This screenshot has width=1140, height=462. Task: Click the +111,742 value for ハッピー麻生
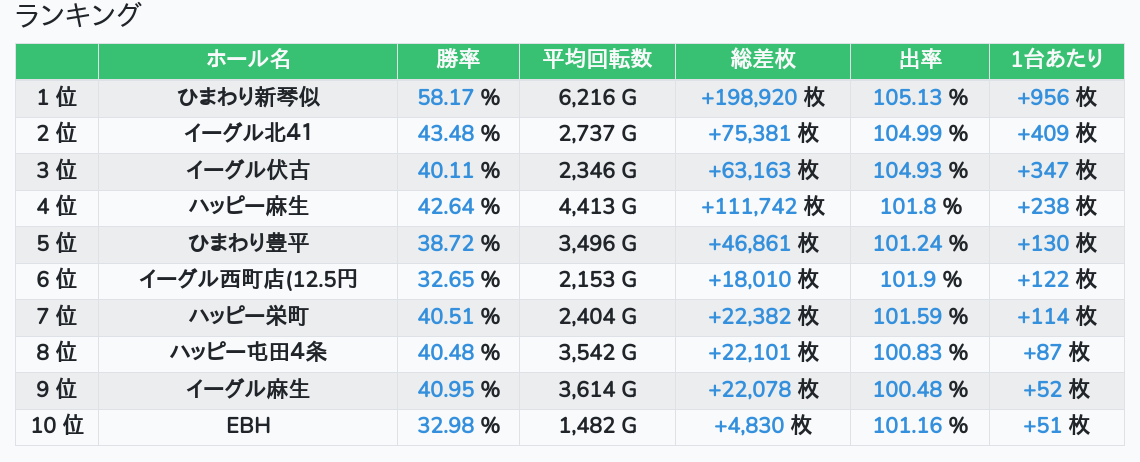click(x=750, y=207)
